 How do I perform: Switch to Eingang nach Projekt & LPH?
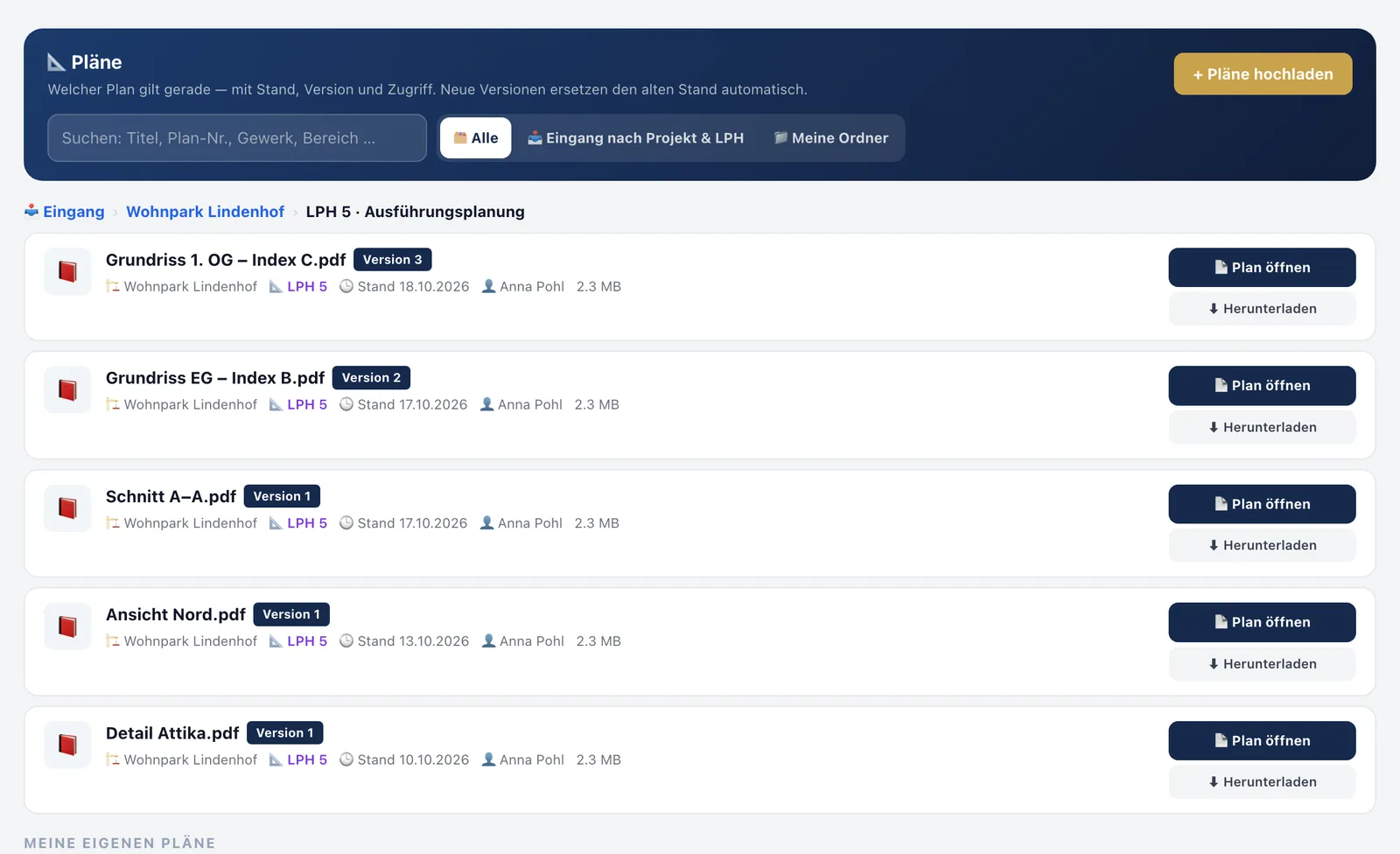tap(636, 138)
